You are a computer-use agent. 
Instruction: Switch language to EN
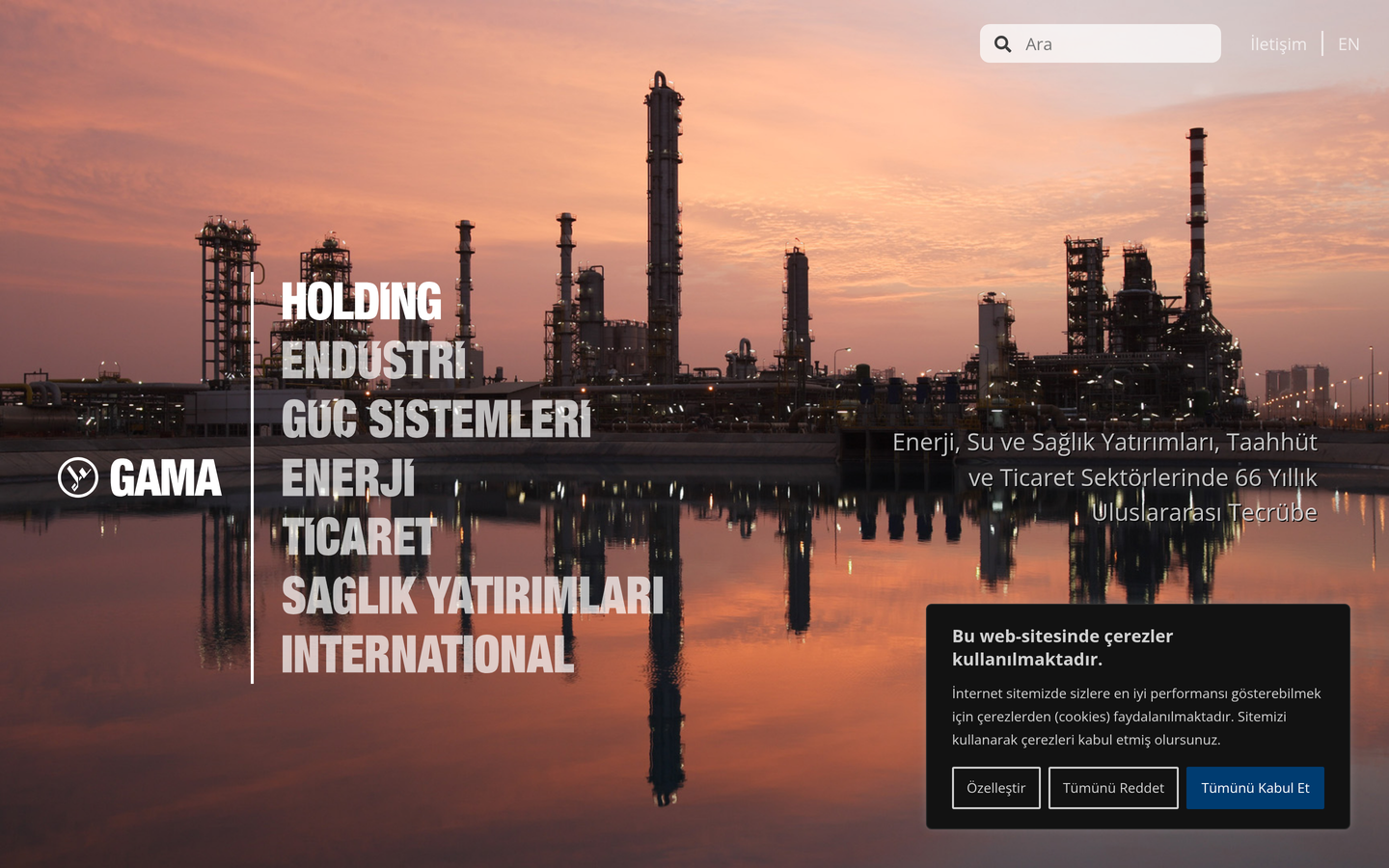coord(1348,44)
